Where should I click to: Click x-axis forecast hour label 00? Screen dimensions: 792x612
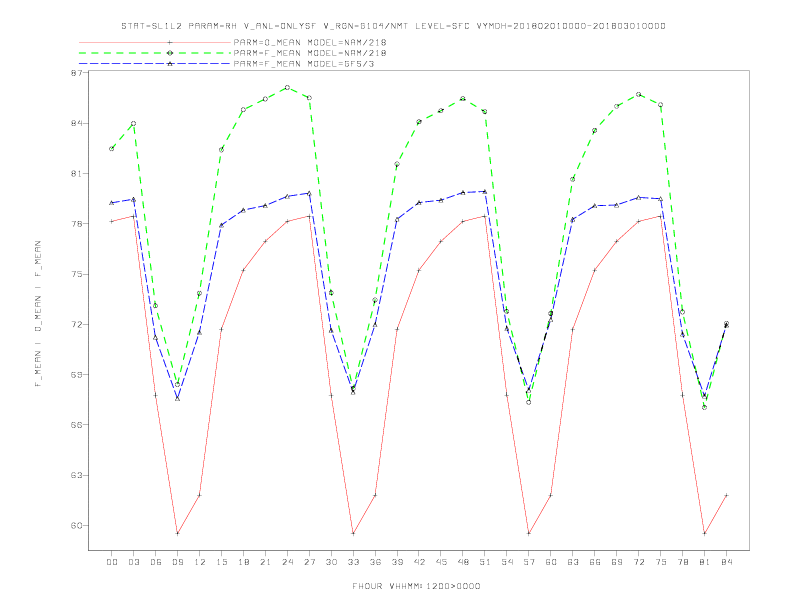coord(112,562)
